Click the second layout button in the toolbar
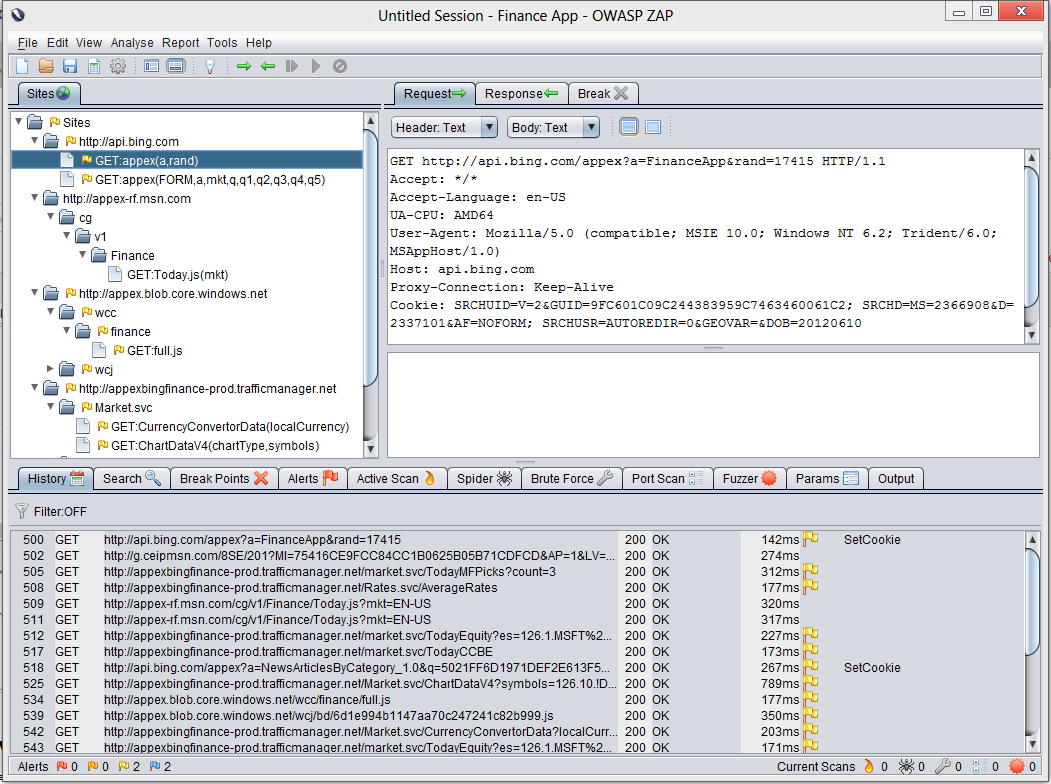The width and height of the screenshot is (1051, 784). tap(176, 66)
